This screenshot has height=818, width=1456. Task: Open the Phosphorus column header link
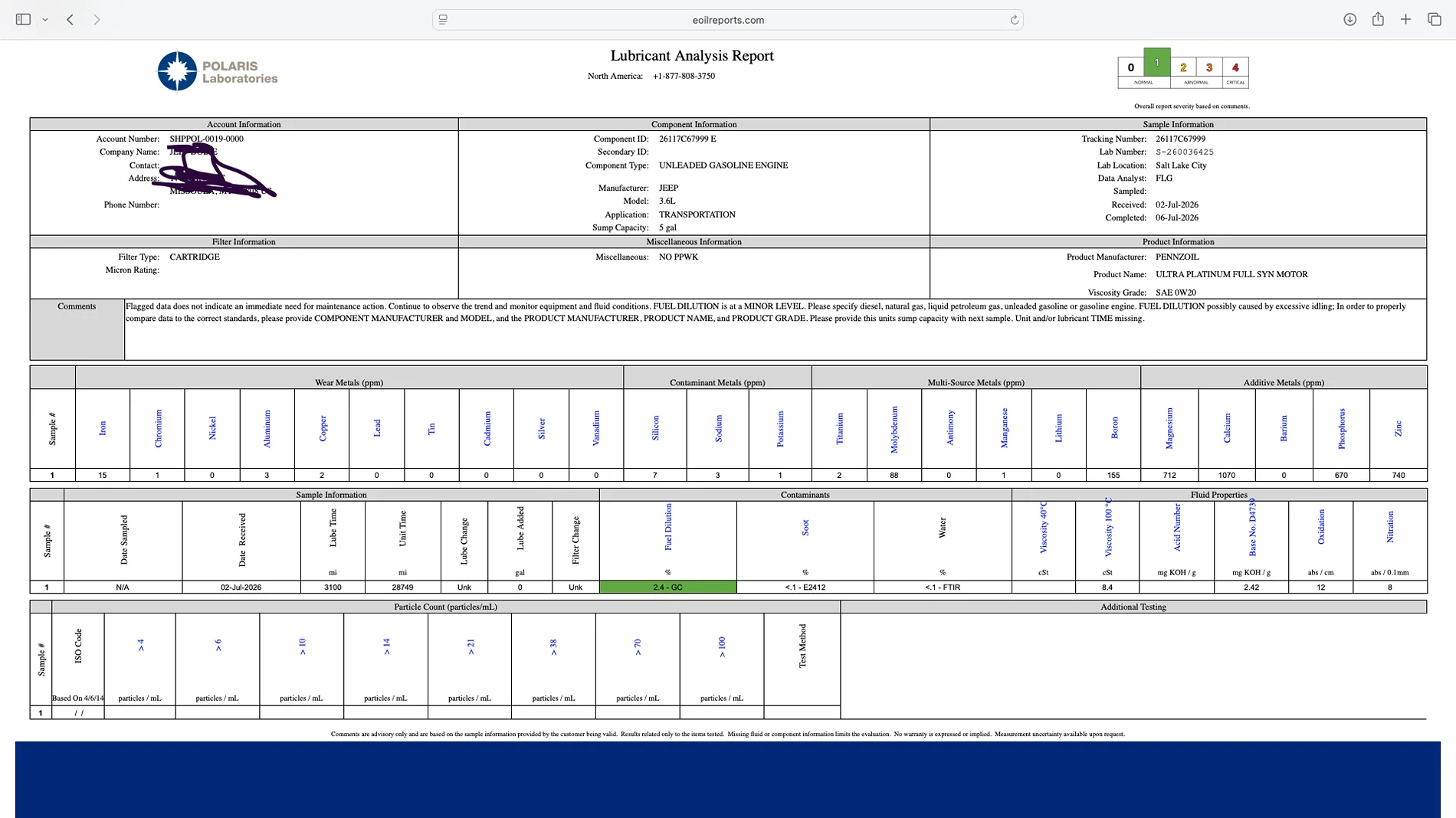[x=1341, y=428]
